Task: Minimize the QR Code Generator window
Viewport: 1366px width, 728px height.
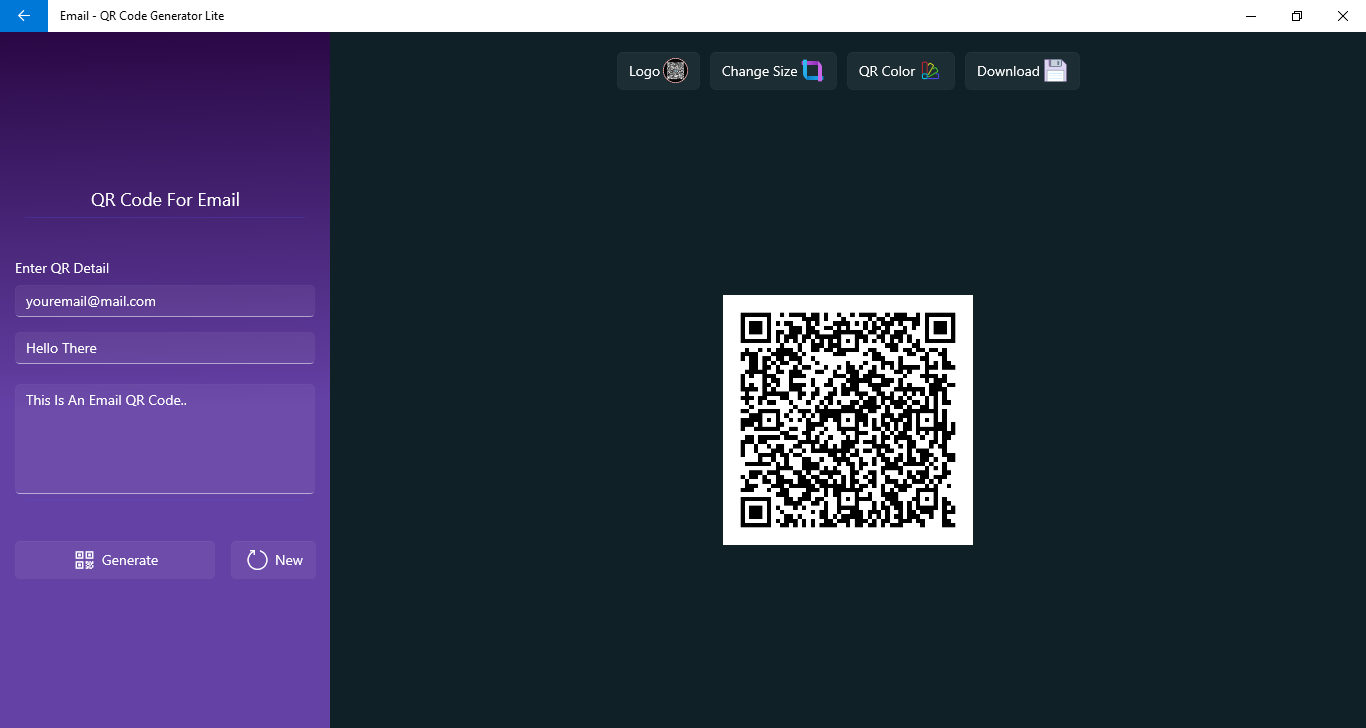Action: point(1251,16)
